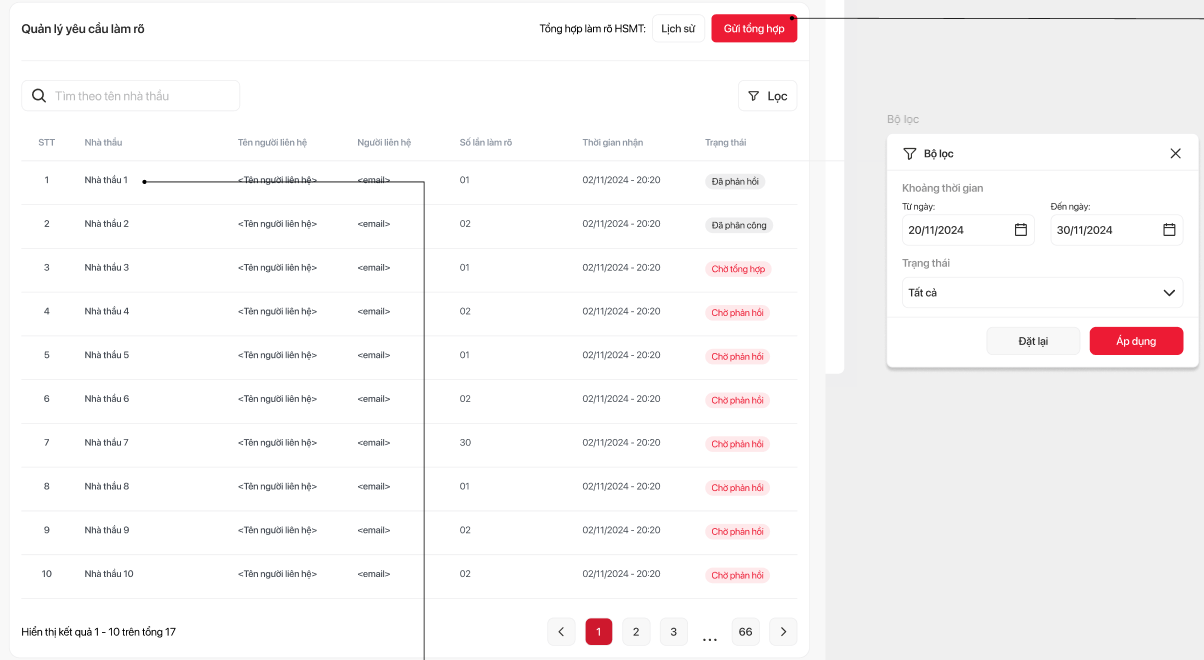Open the Lọc filter button
Image resolution: width=1204 pixels, height=660 pixels.
click(767, 96)
